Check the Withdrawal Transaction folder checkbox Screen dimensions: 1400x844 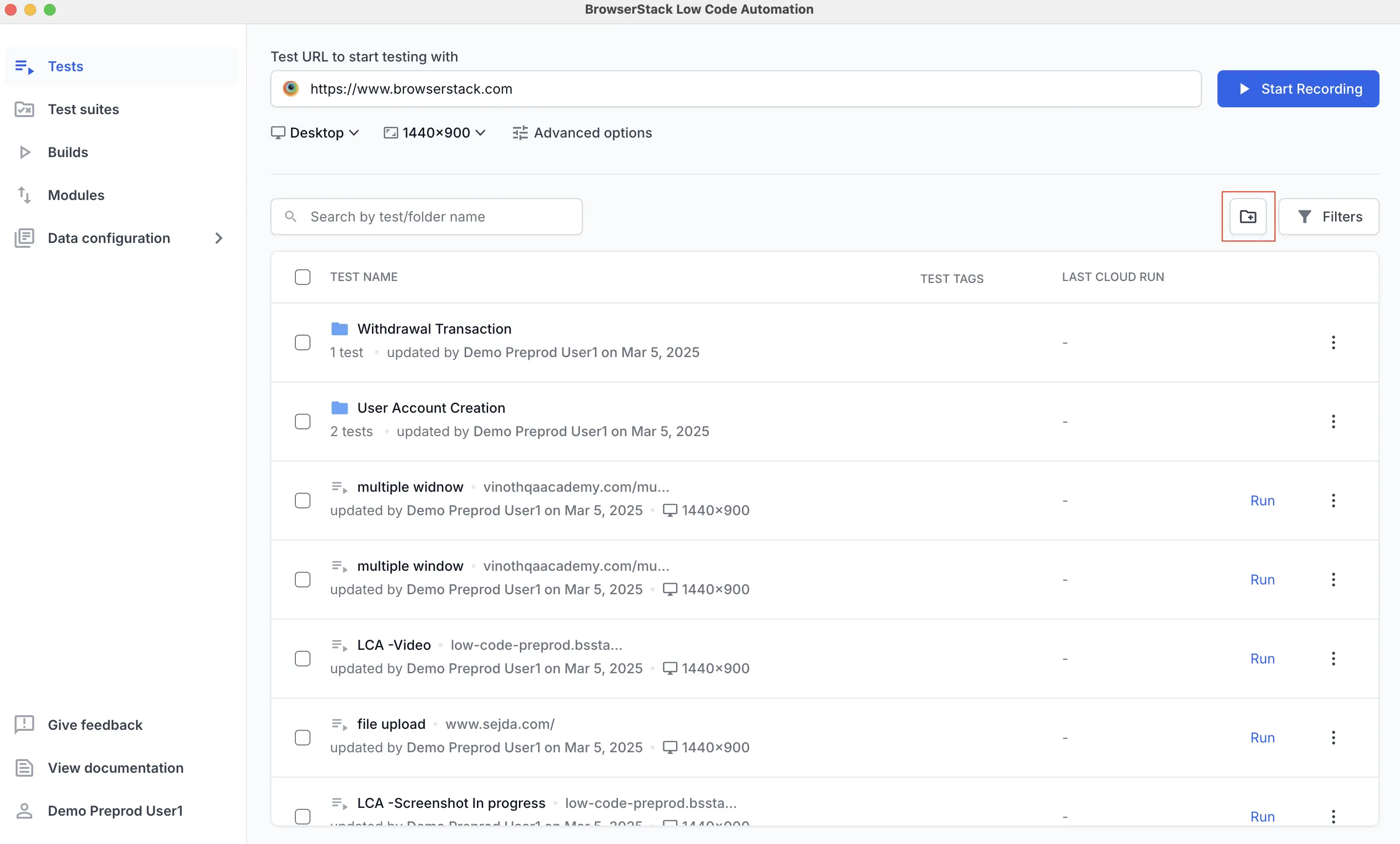point(303,342)
